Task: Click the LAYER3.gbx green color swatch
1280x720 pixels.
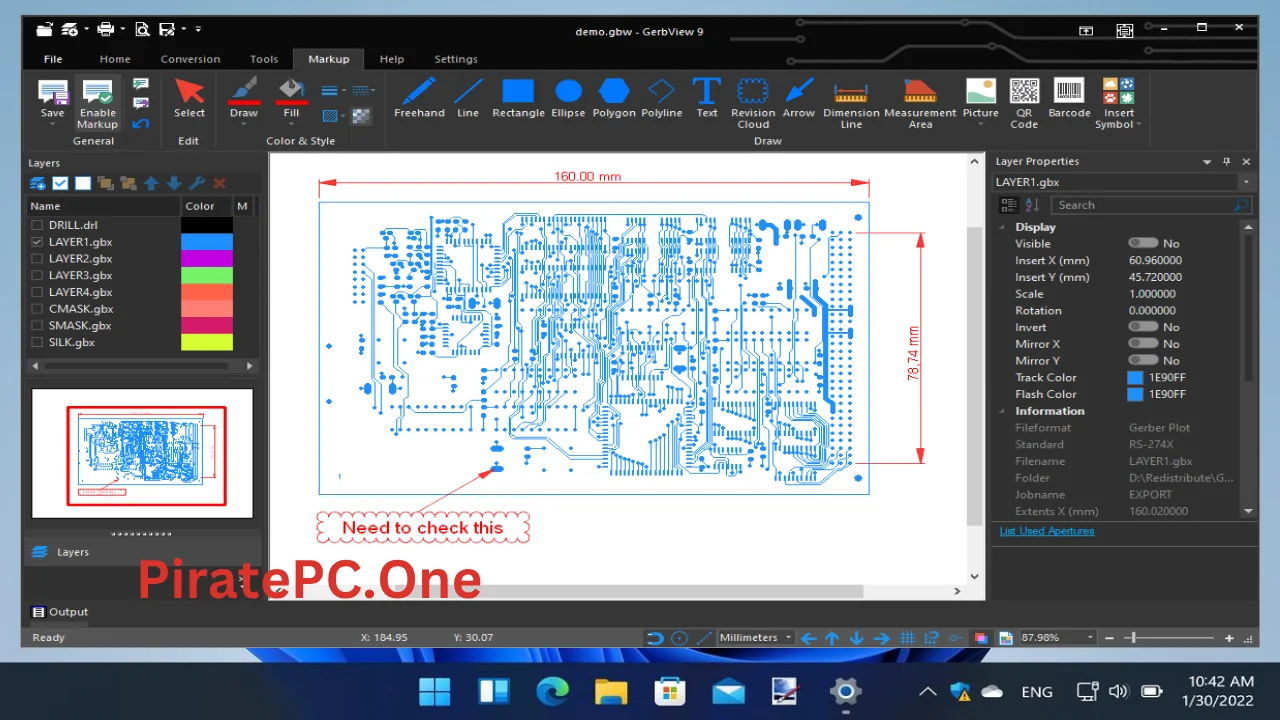Action: (x=207, y=275)
